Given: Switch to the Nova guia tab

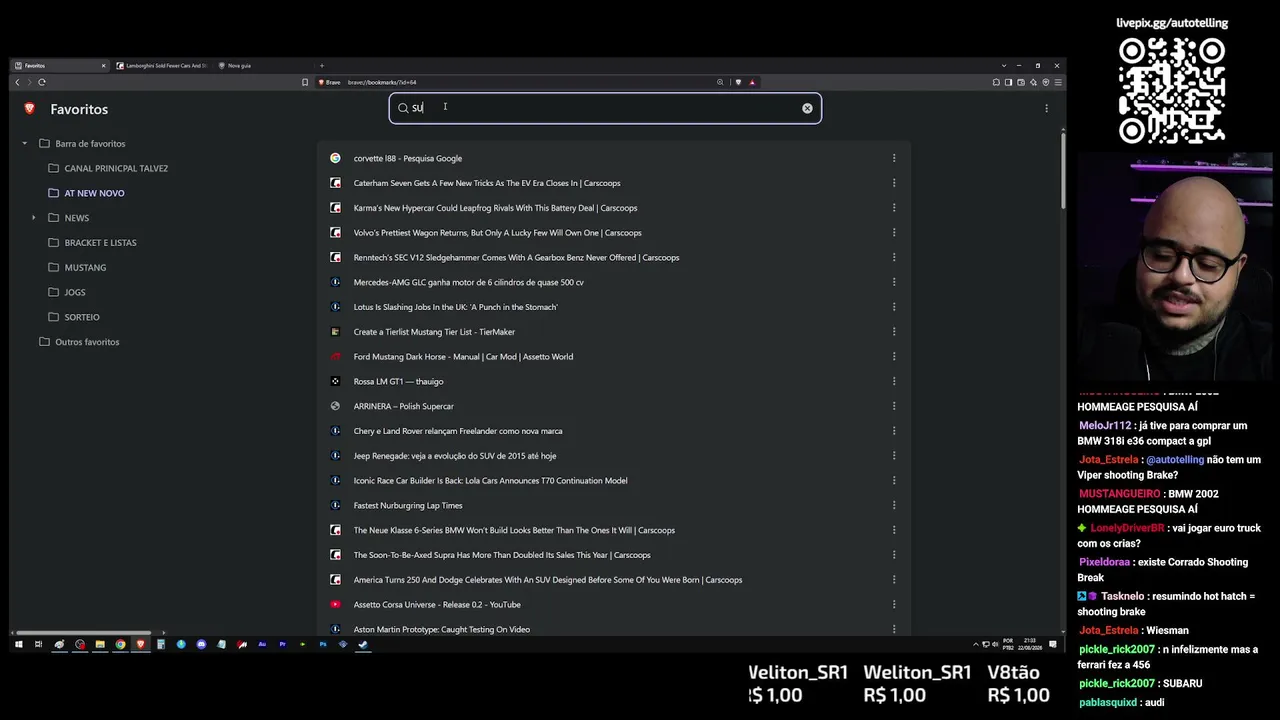Looking at the screenshot, I should (x=262, y=66).
